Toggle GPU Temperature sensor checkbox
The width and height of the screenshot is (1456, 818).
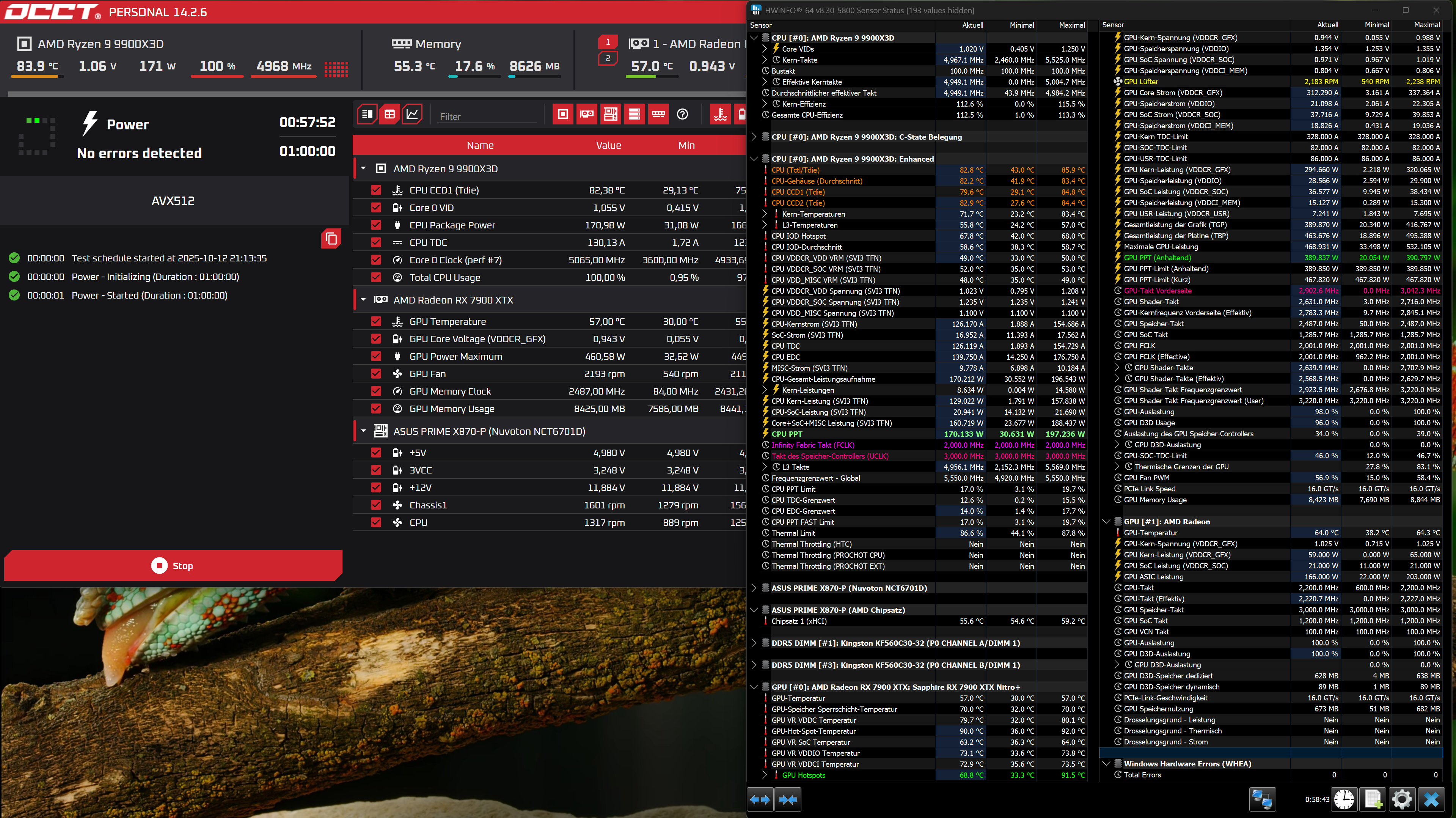(376, 321)
